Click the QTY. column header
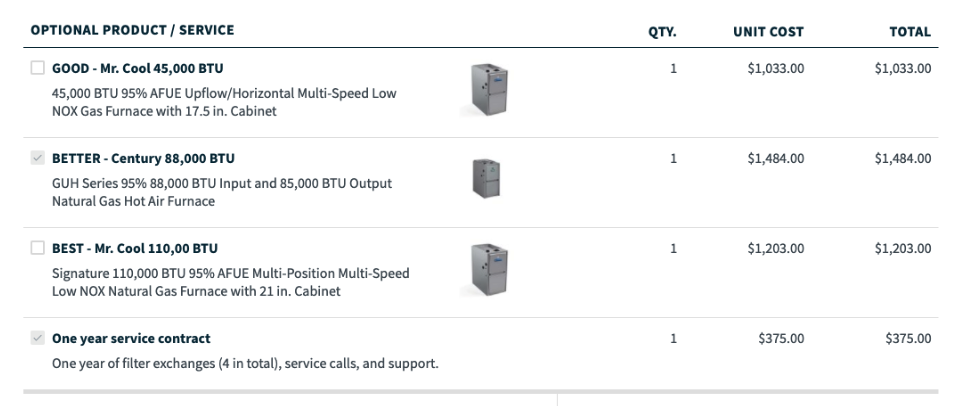The image size is (965, 406). point(662,32)
